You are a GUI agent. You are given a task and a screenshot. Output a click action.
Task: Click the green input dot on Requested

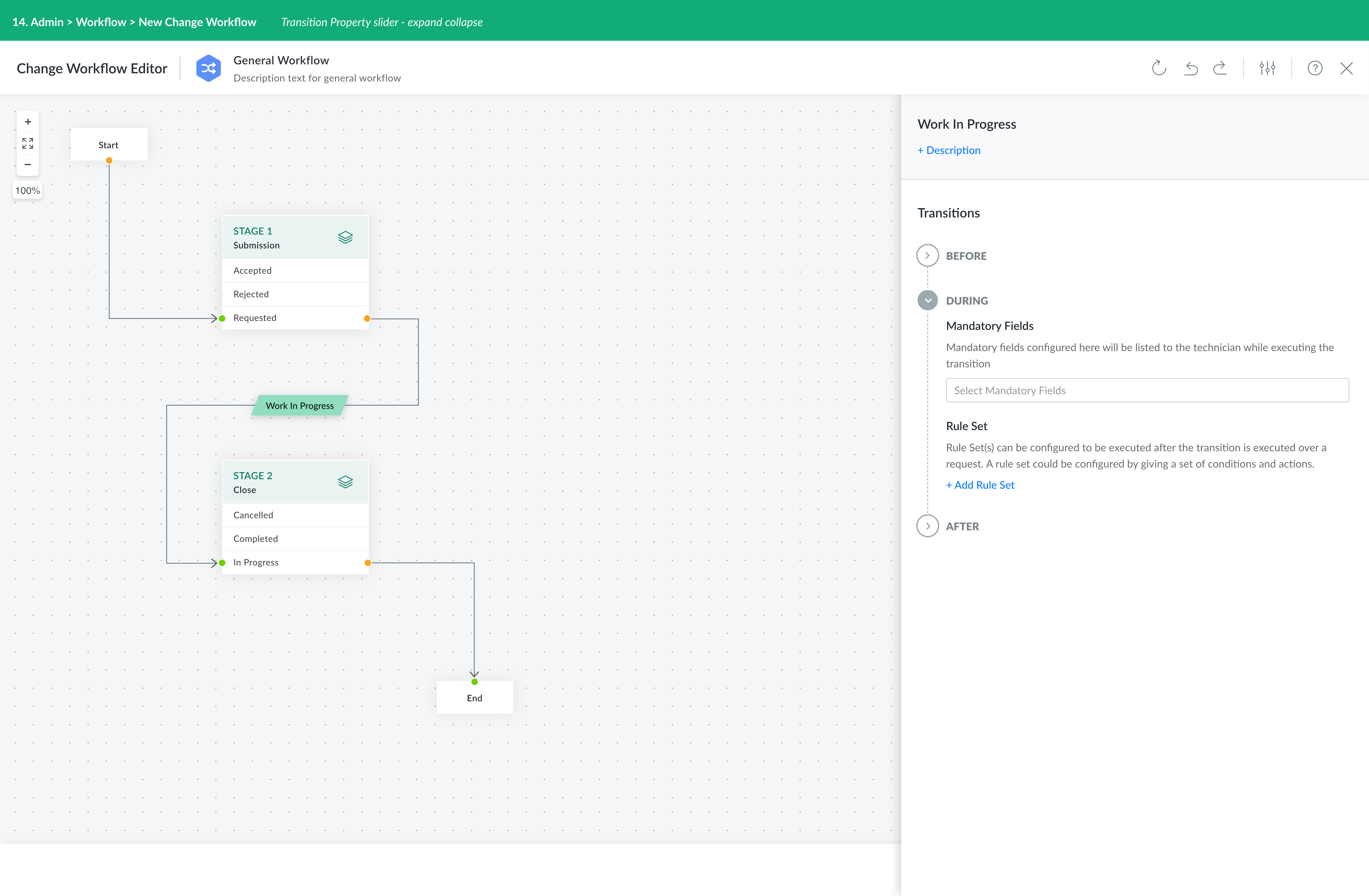(222, 319)
